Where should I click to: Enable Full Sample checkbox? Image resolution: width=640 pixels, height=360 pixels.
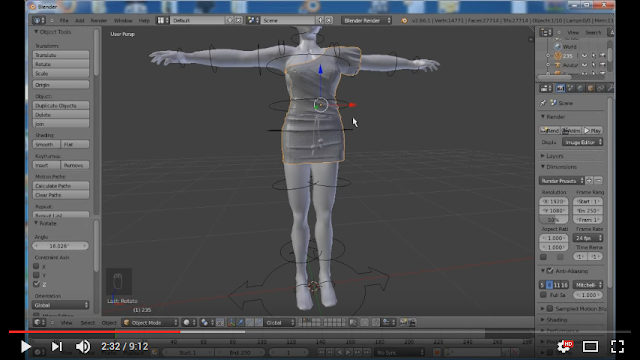point(543,295)
